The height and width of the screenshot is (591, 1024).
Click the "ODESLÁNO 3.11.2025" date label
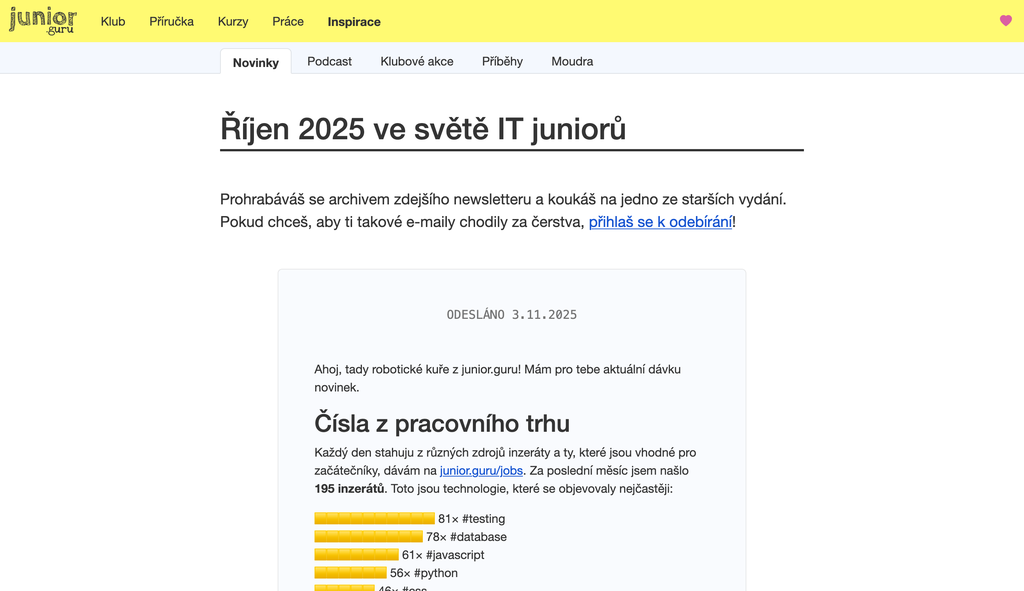click(512, 315)
